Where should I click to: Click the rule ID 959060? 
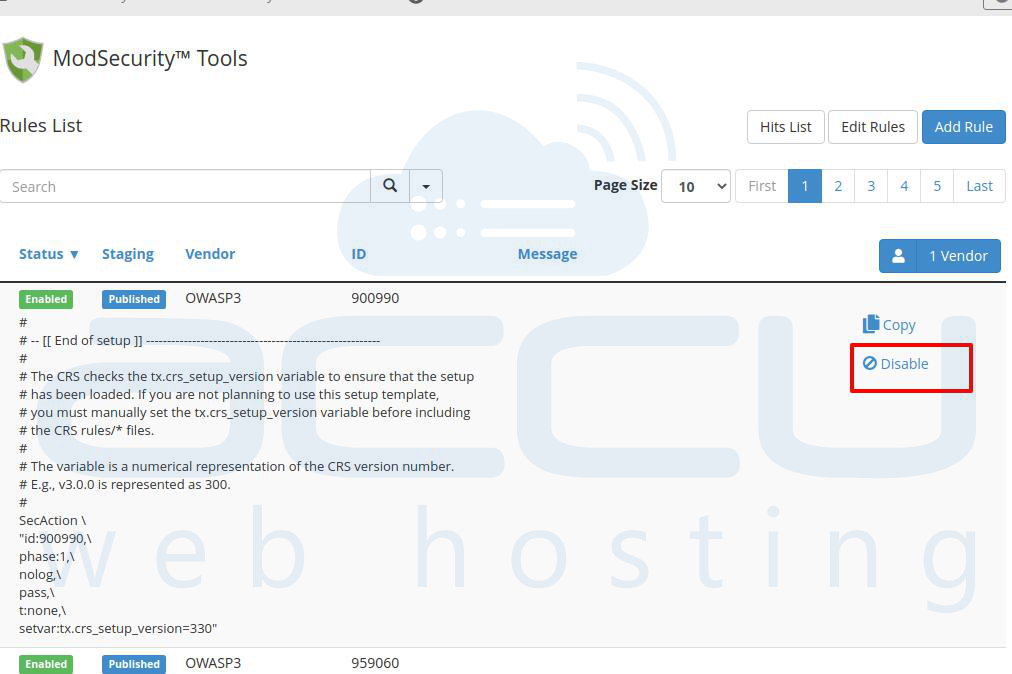coord(375,663)
